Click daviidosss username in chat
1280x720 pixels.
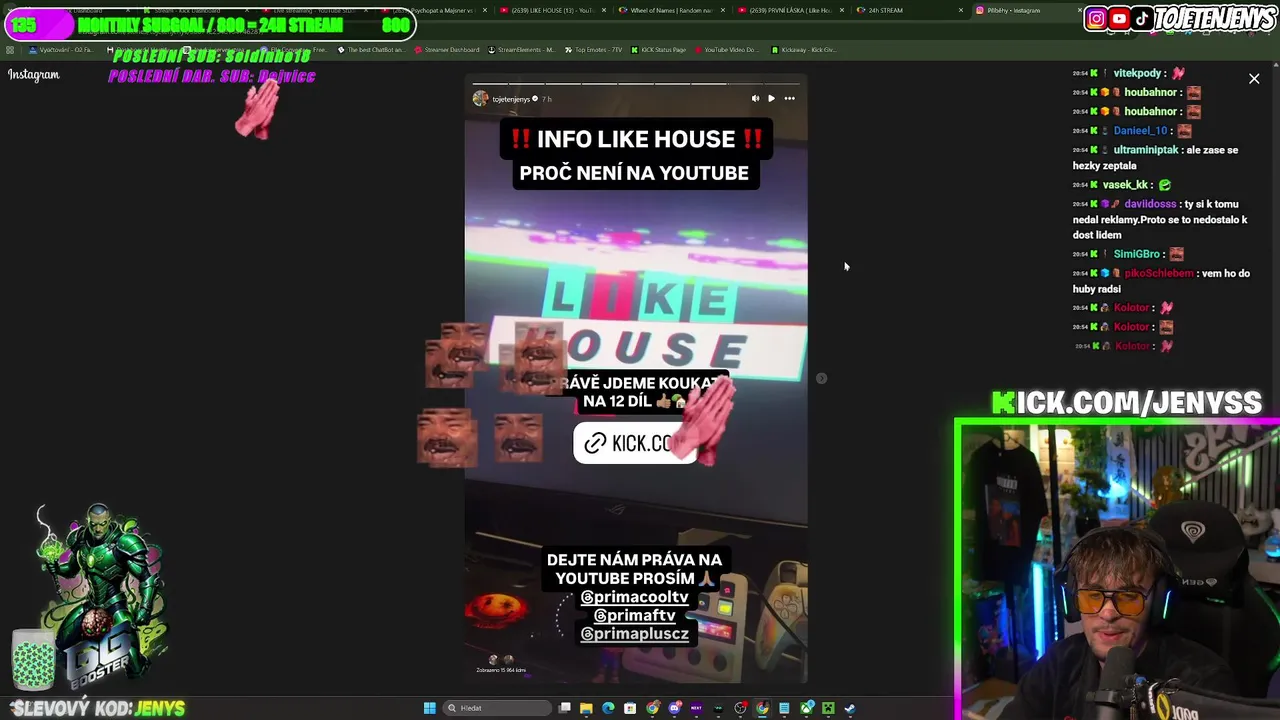coord(1150,204)
